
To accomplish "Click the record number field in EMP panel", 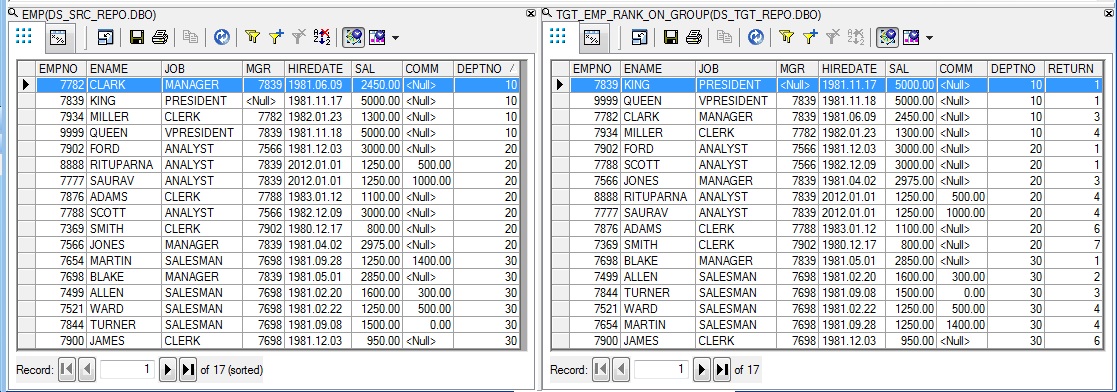I will pos(128,370).
